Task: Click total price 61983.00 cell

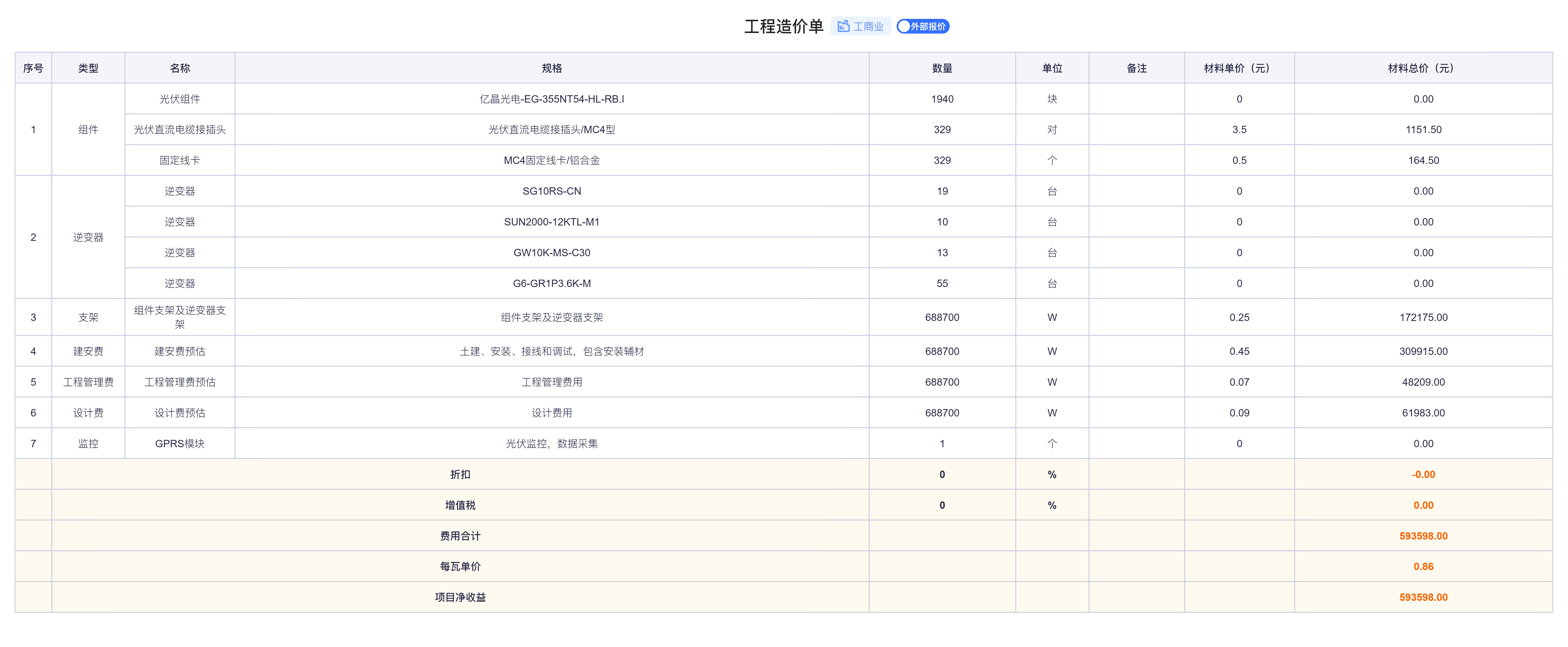Action: tap(1423, 413)
